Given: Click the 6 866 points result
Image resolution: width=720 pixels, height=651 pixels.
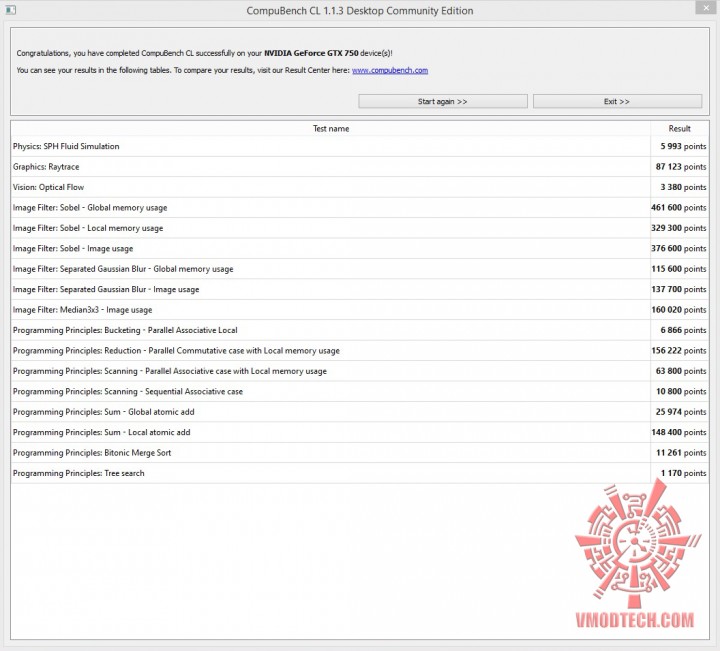Looking at the screenshot, I should coord(683,330).
